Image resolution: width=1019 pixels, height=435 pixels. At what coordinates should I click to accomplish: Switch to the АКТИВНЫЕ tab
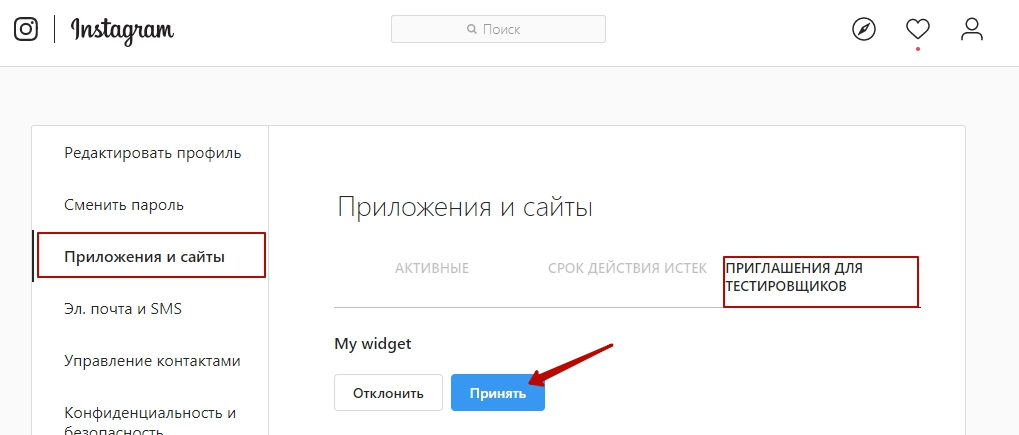[432, 268]
